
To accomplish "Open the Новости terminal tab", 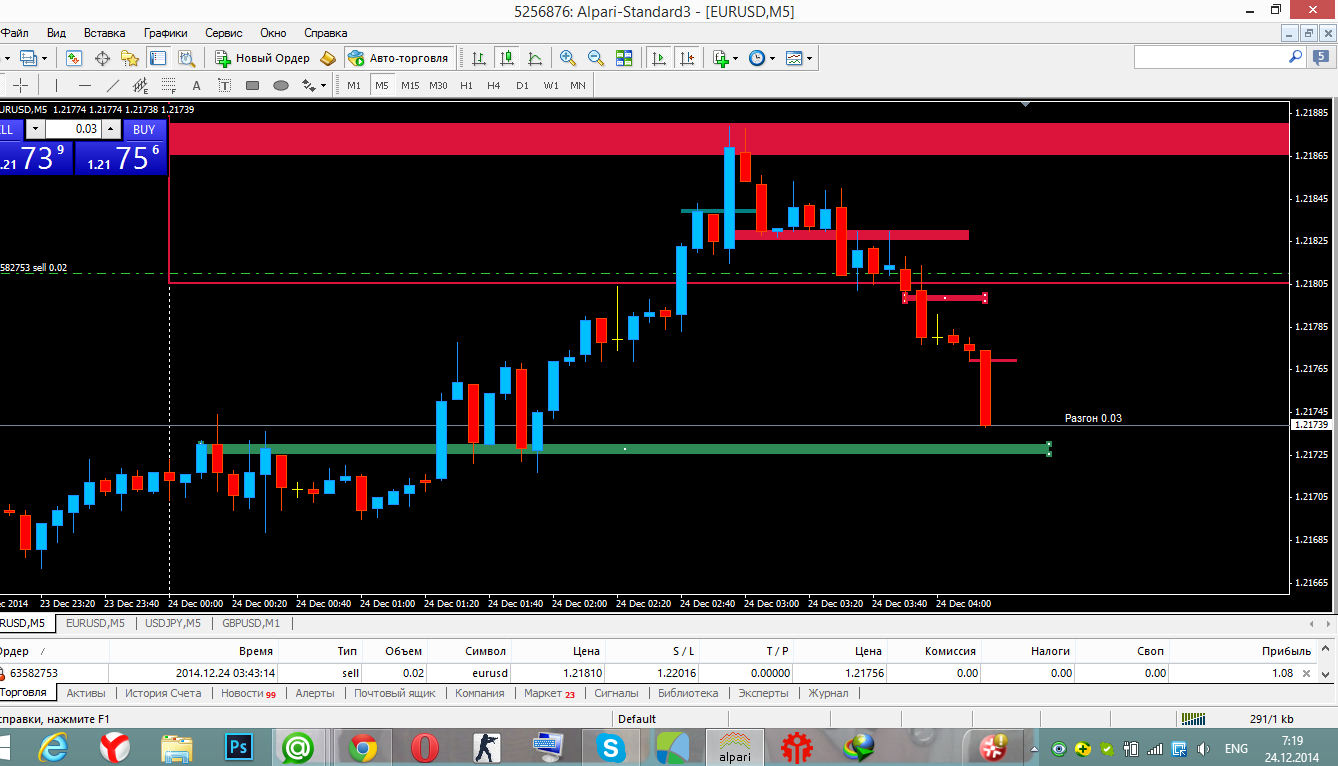I will (248, 693).
